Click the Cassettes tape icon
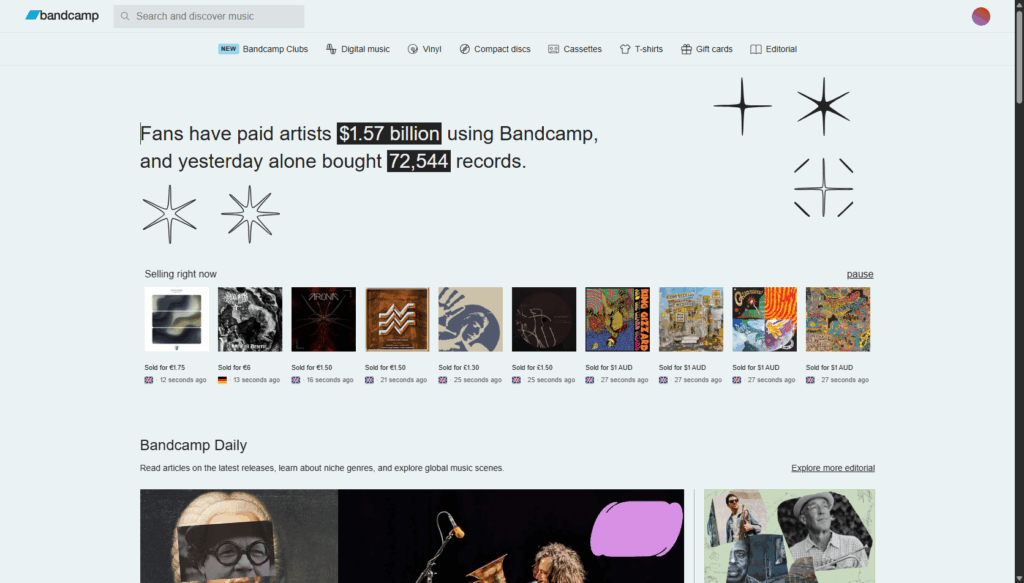This screenshot has width=1024, height=583. [x=553, y=49]
